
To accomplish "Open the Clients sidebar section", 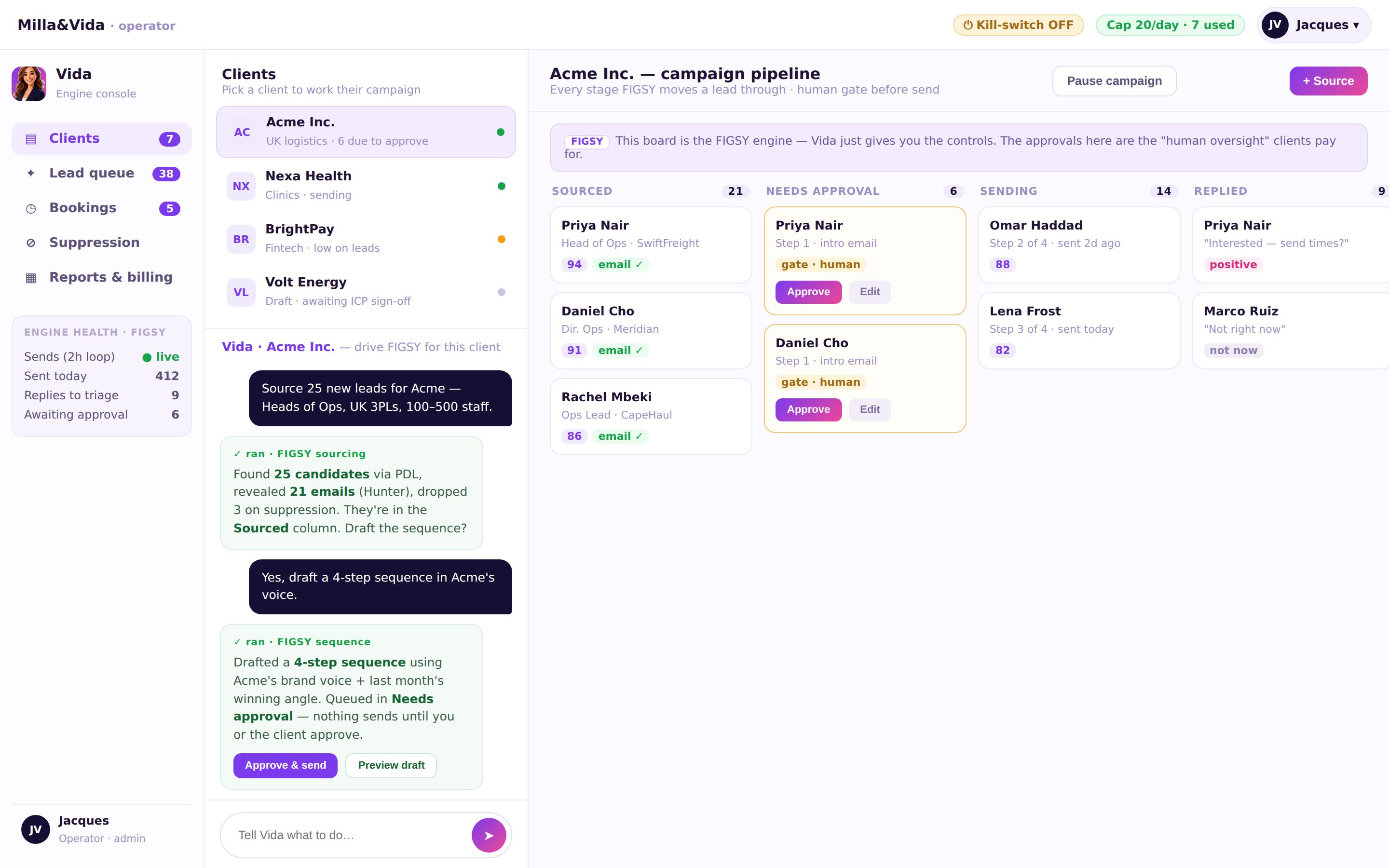I will [102, 138].
